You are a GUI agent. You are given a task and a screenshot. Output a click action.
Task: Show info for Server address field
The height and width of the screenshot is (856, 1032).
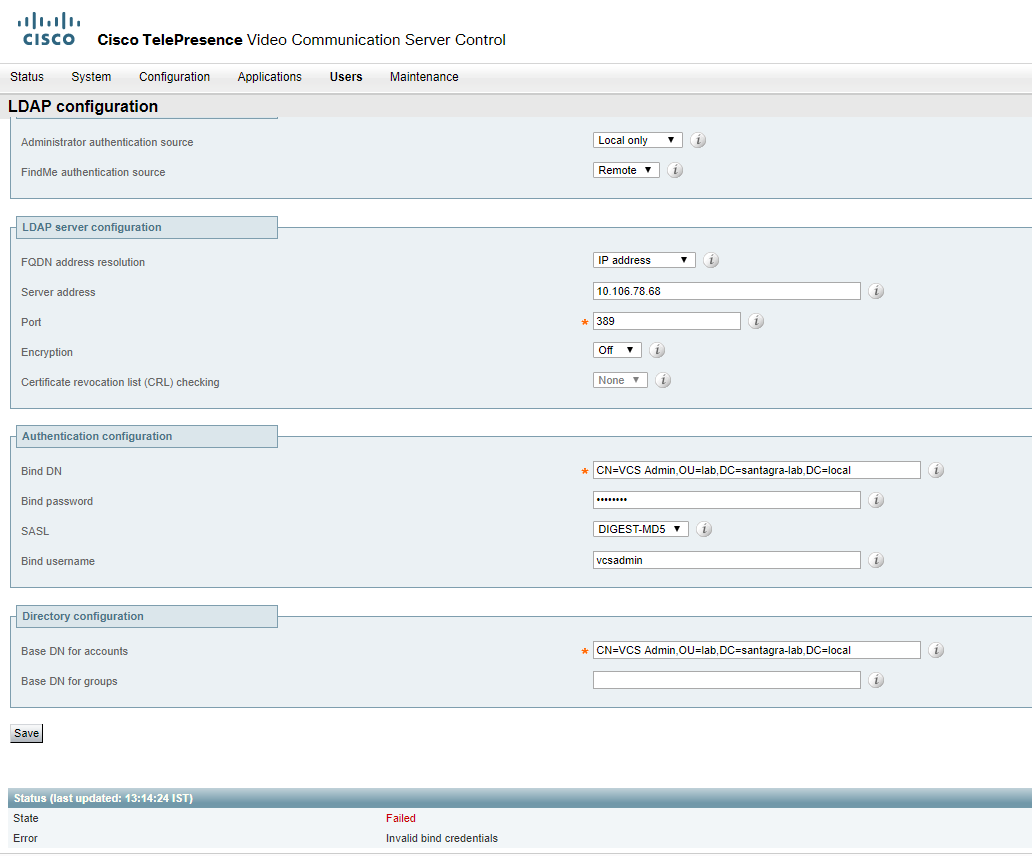876,291
